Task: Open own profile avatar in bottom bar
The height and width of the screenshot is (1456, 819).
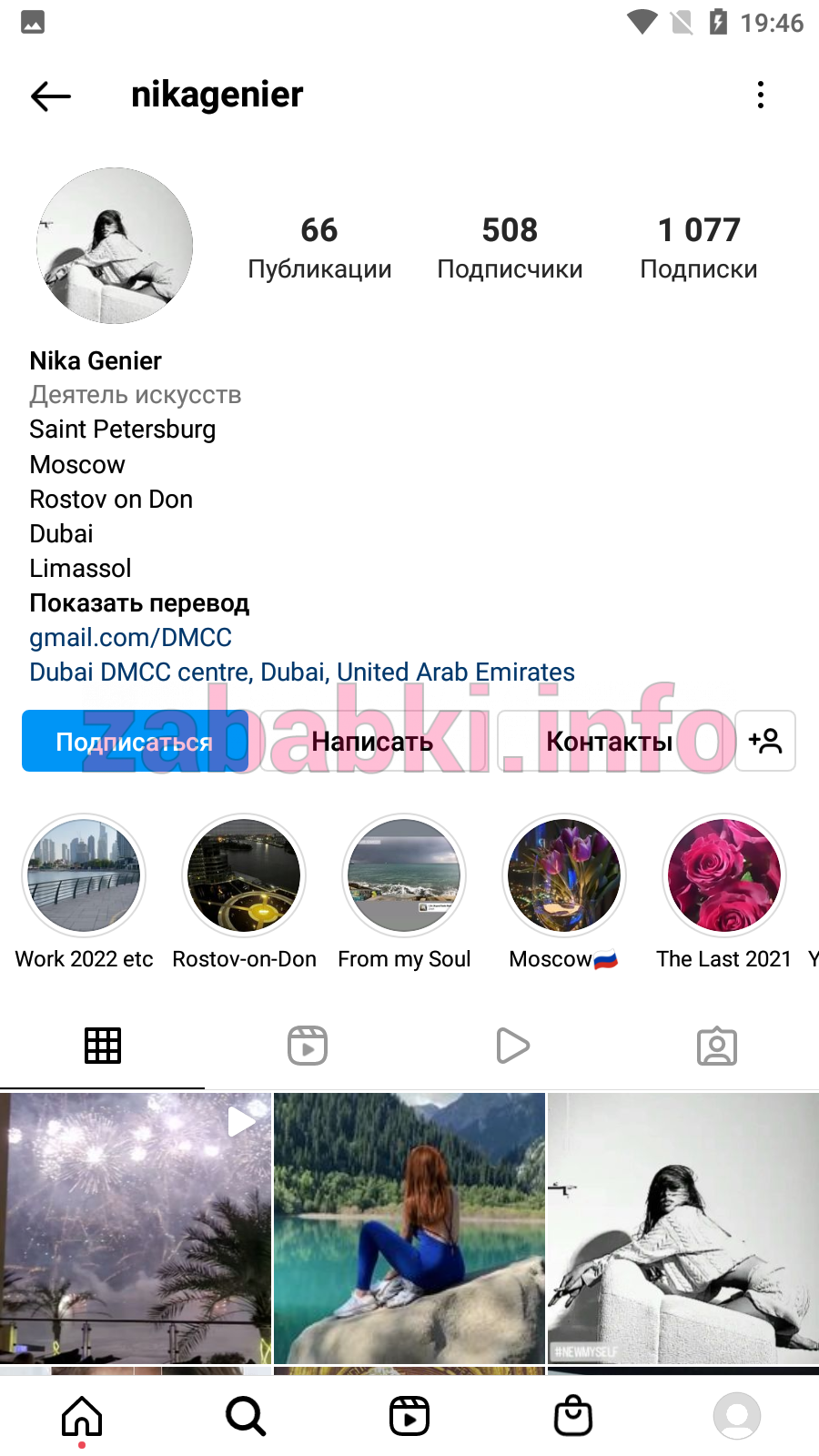Action: [737, 1416]
